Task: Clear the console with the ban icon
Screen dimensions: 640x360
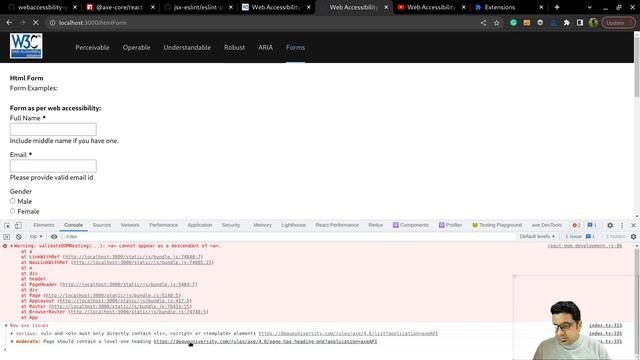Action: click(19, 237)
